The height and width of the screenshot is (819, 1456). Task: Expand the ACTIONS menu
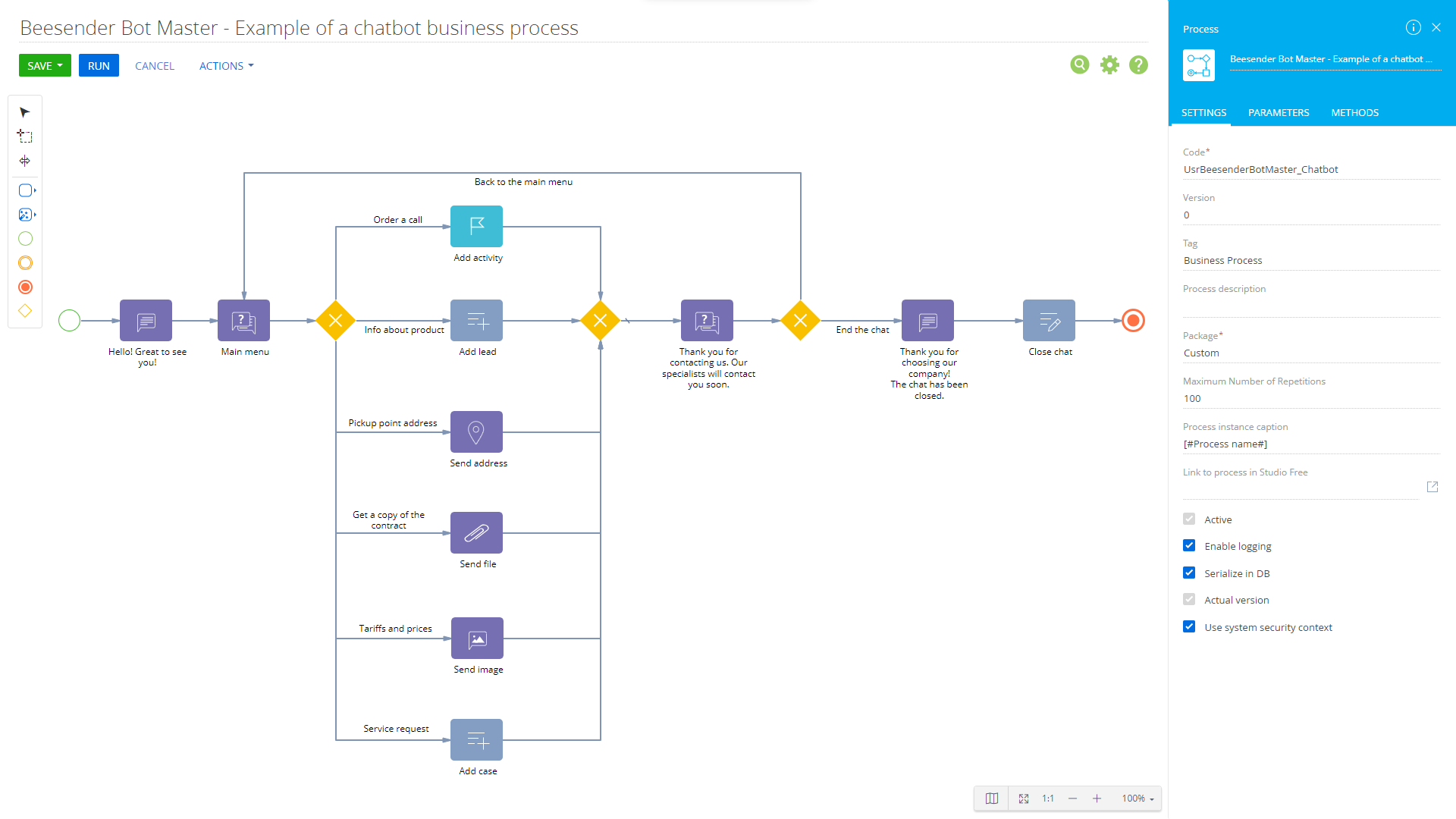click(226, 66)
